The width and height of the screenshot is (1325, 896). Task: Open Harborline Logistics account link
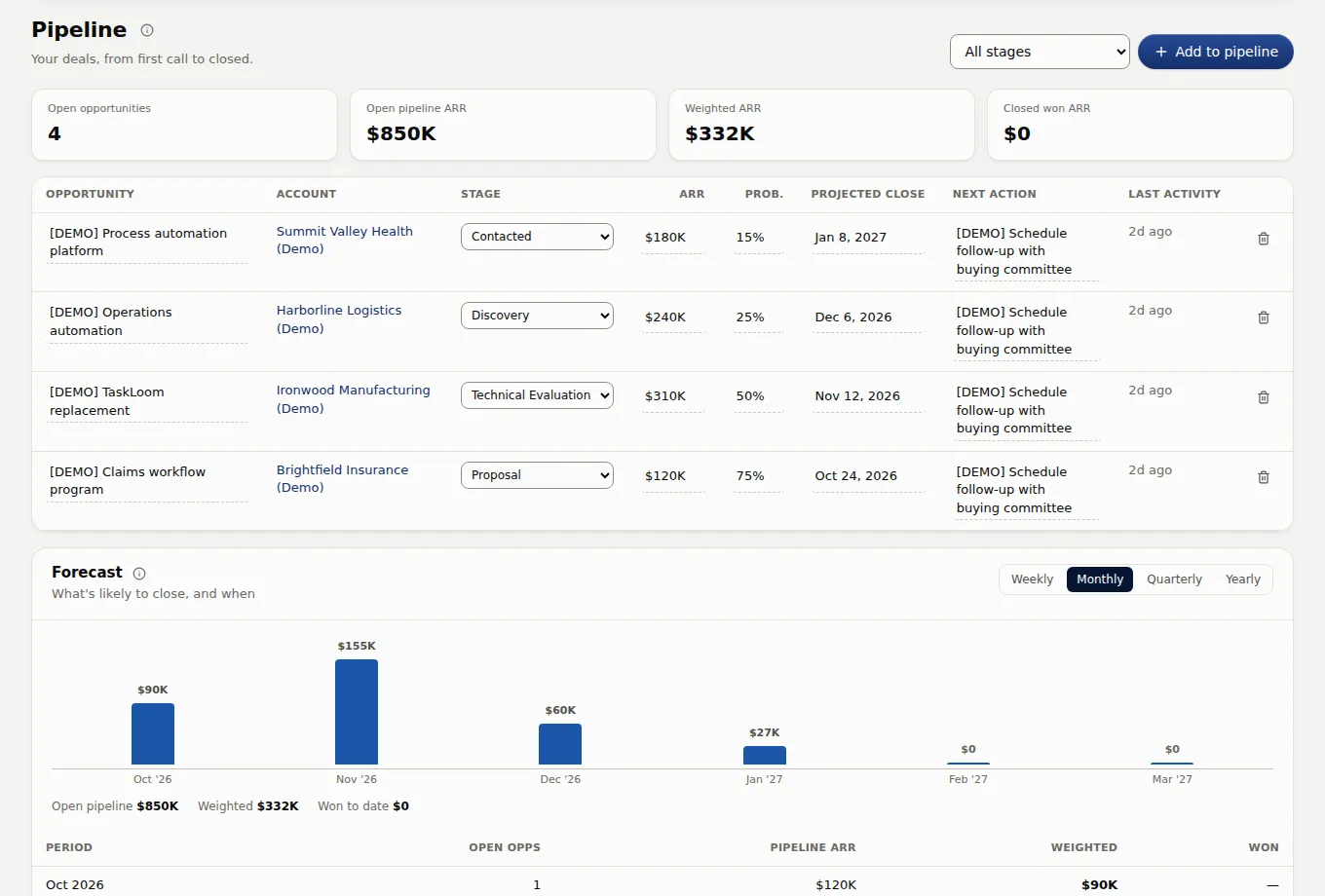pos(339,319)
